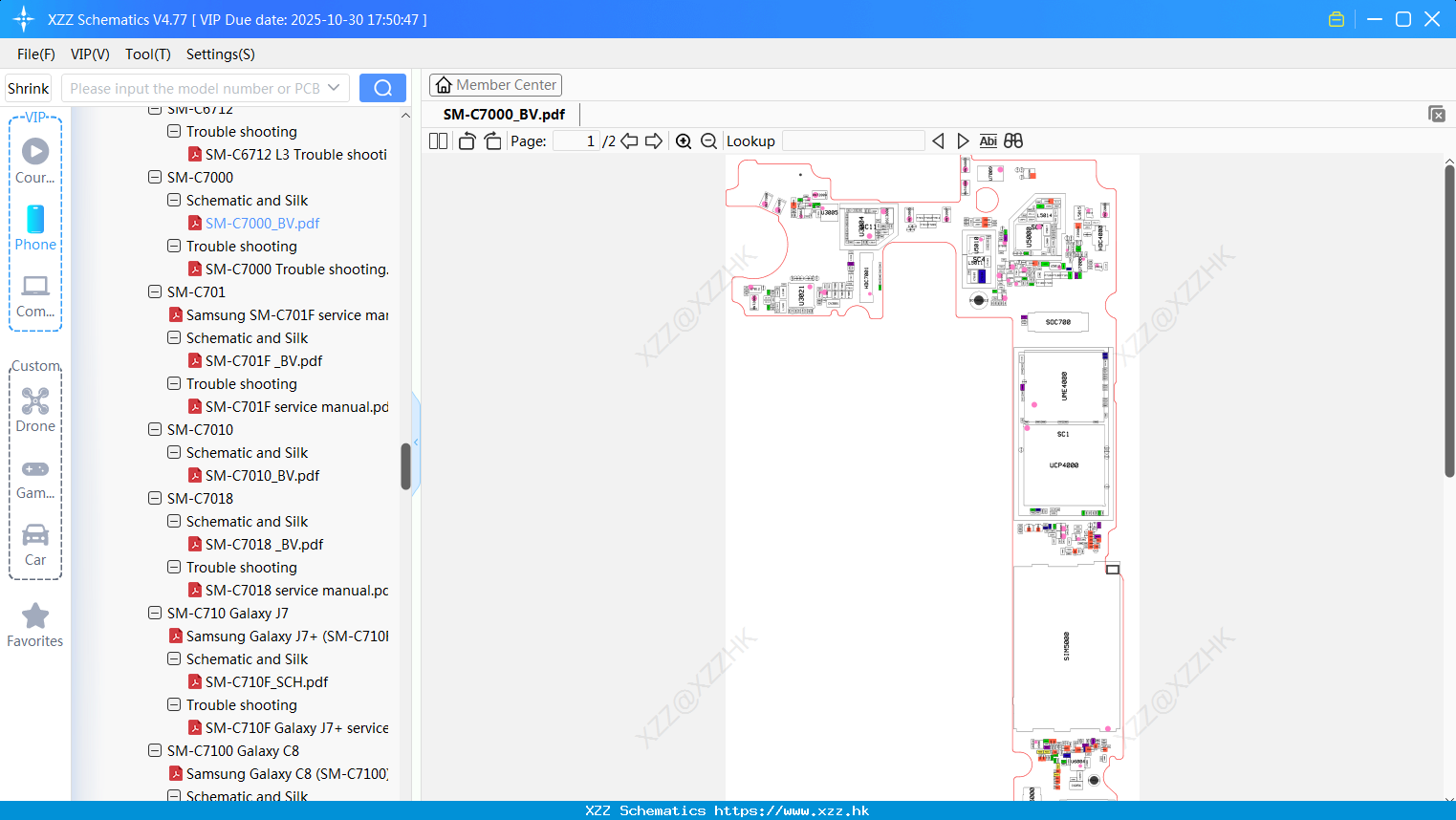Open the Drone category
This screenshot has width=1456, height=820.
point(35,410)
